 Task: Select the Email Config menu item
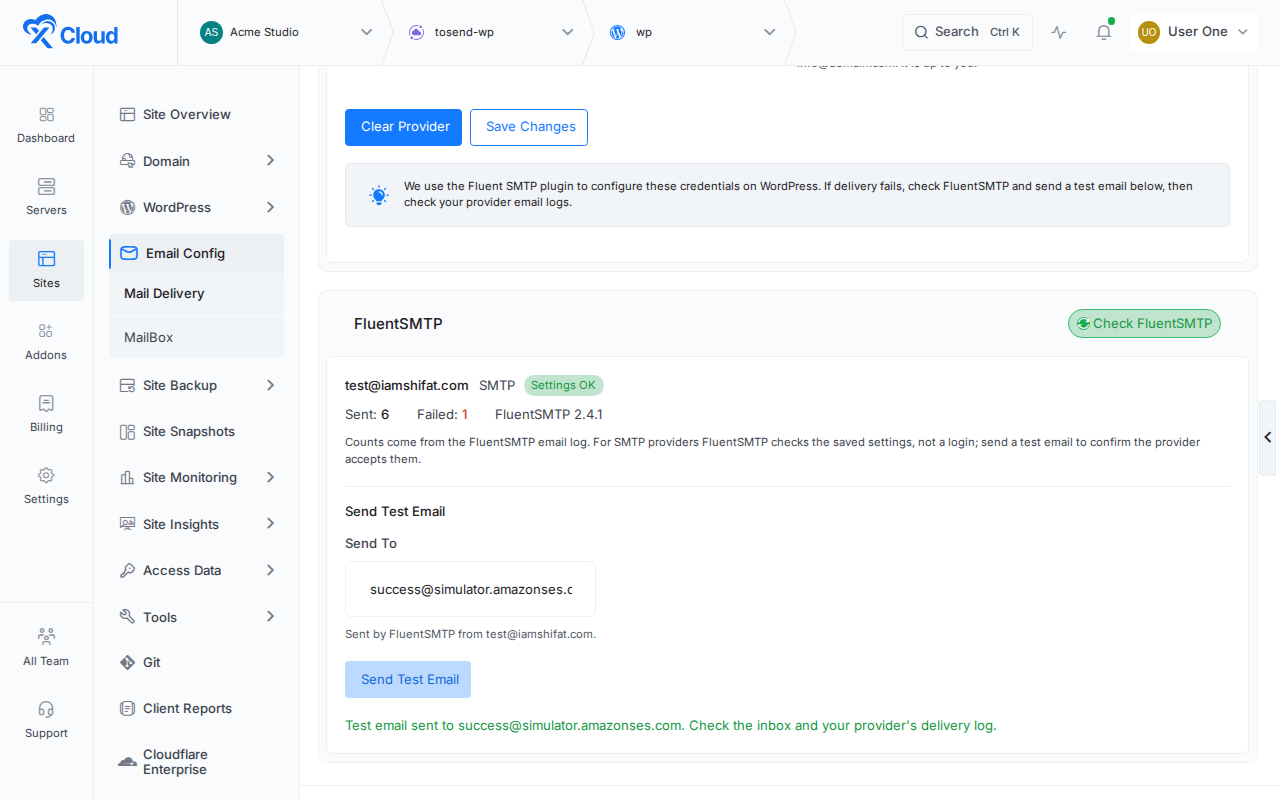pos(197,253)
